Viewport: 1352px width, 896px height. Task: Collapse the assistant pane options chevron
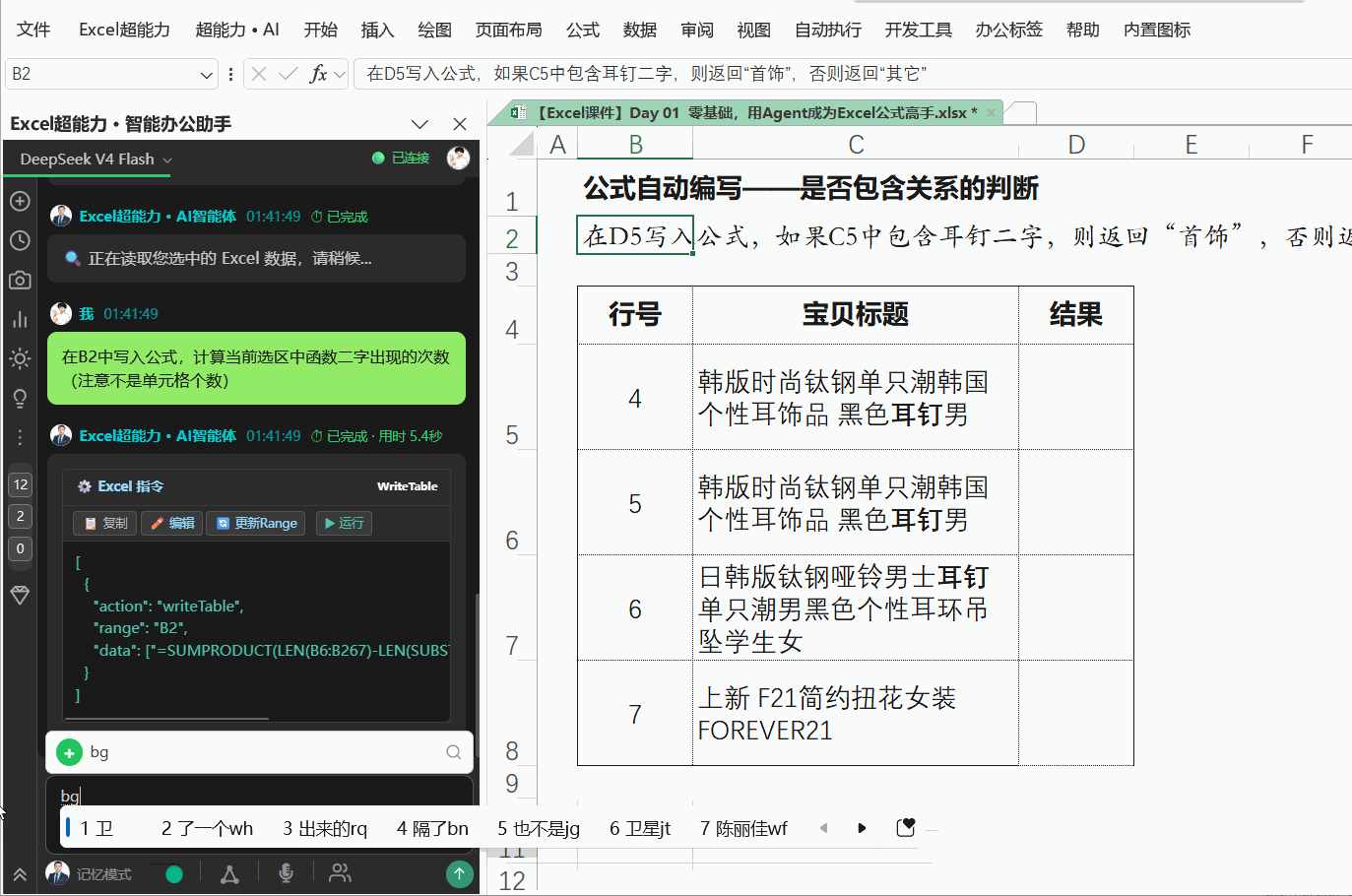[420, 124]
